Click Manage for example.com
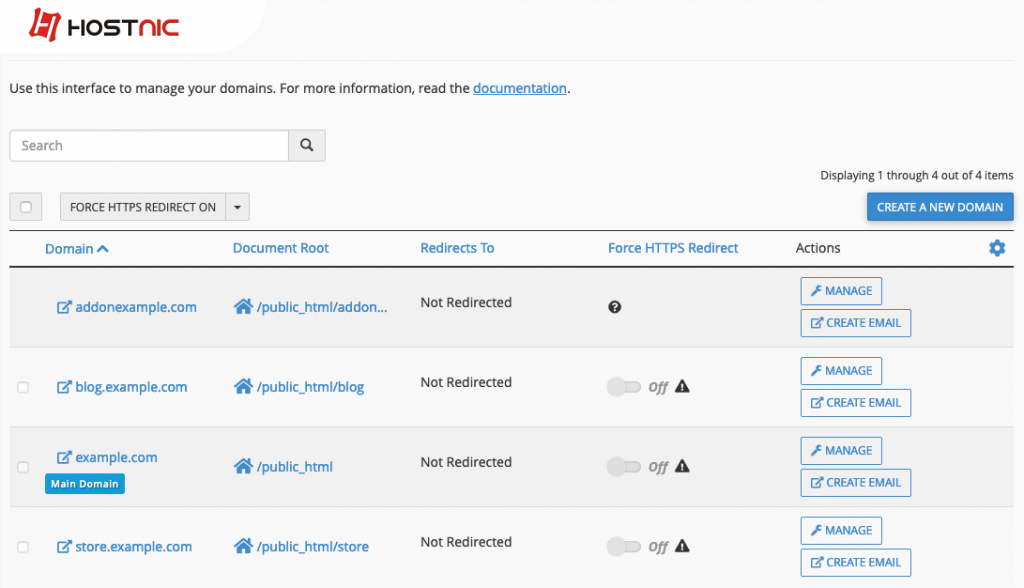Screen dimensions: 1024x588 click(x=841, y=450)
